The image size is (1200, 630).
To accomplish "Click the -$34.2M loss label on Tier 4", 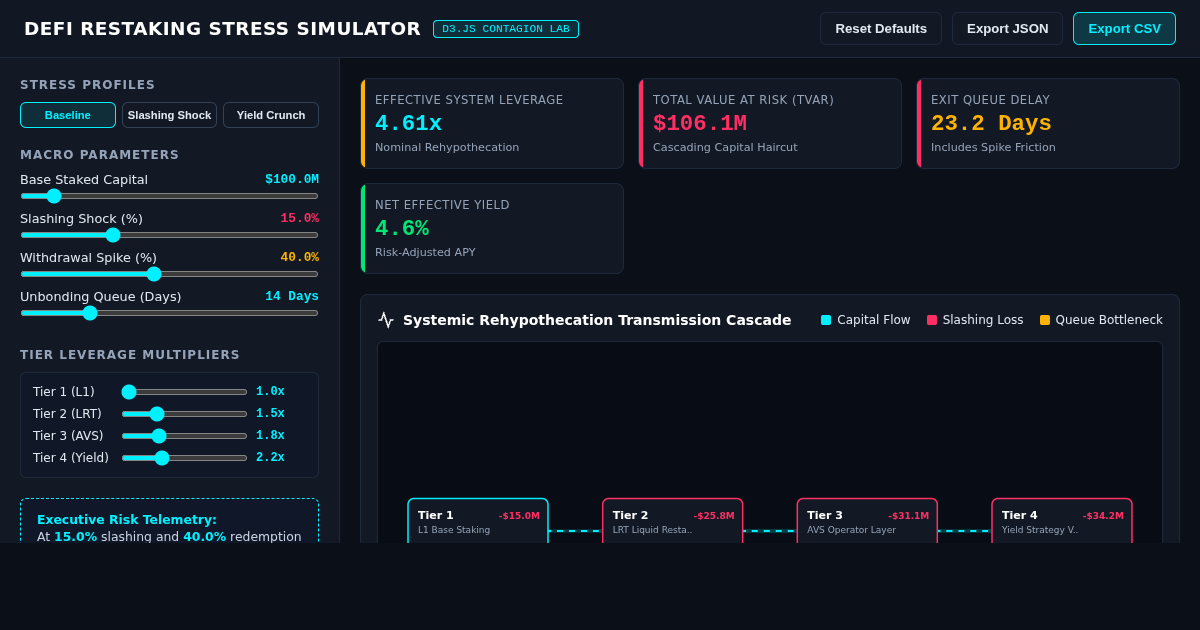I will [x=1103, y=516].
